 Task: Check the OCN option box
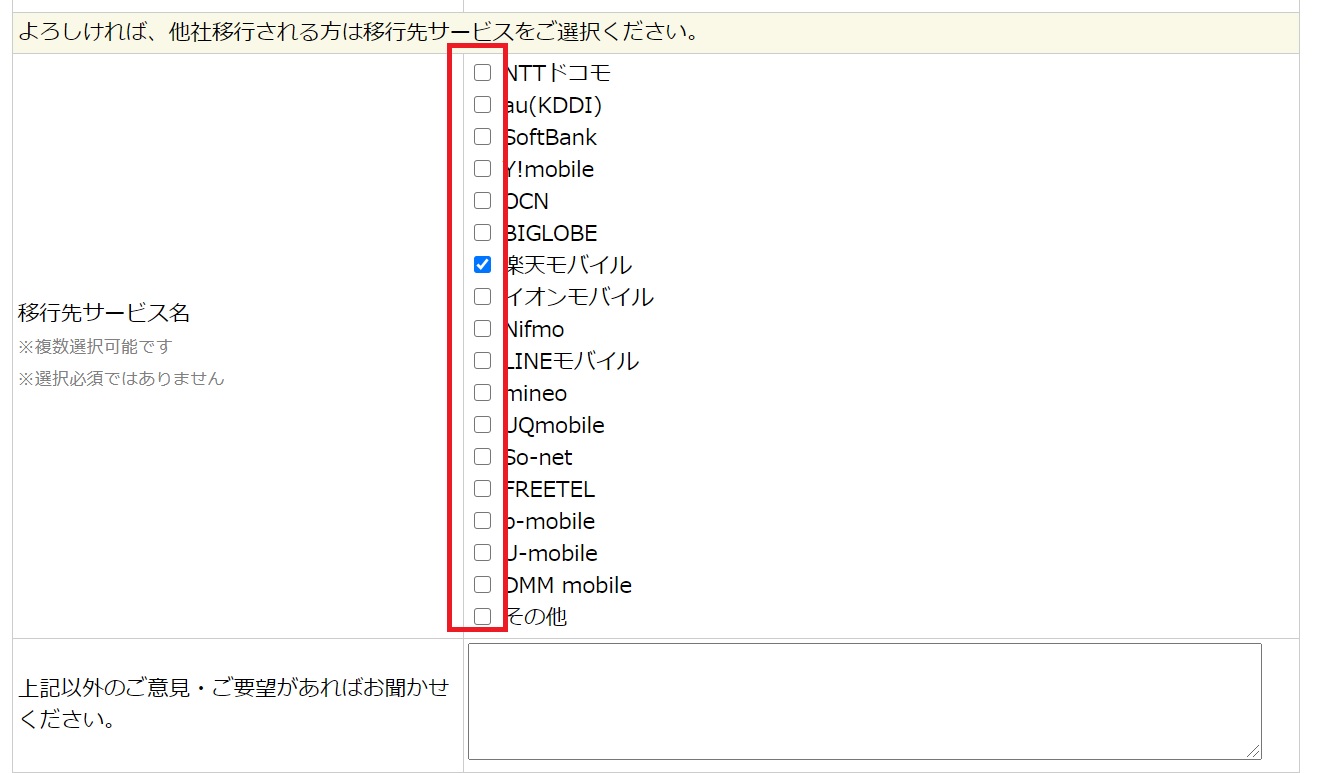[483, 201]
